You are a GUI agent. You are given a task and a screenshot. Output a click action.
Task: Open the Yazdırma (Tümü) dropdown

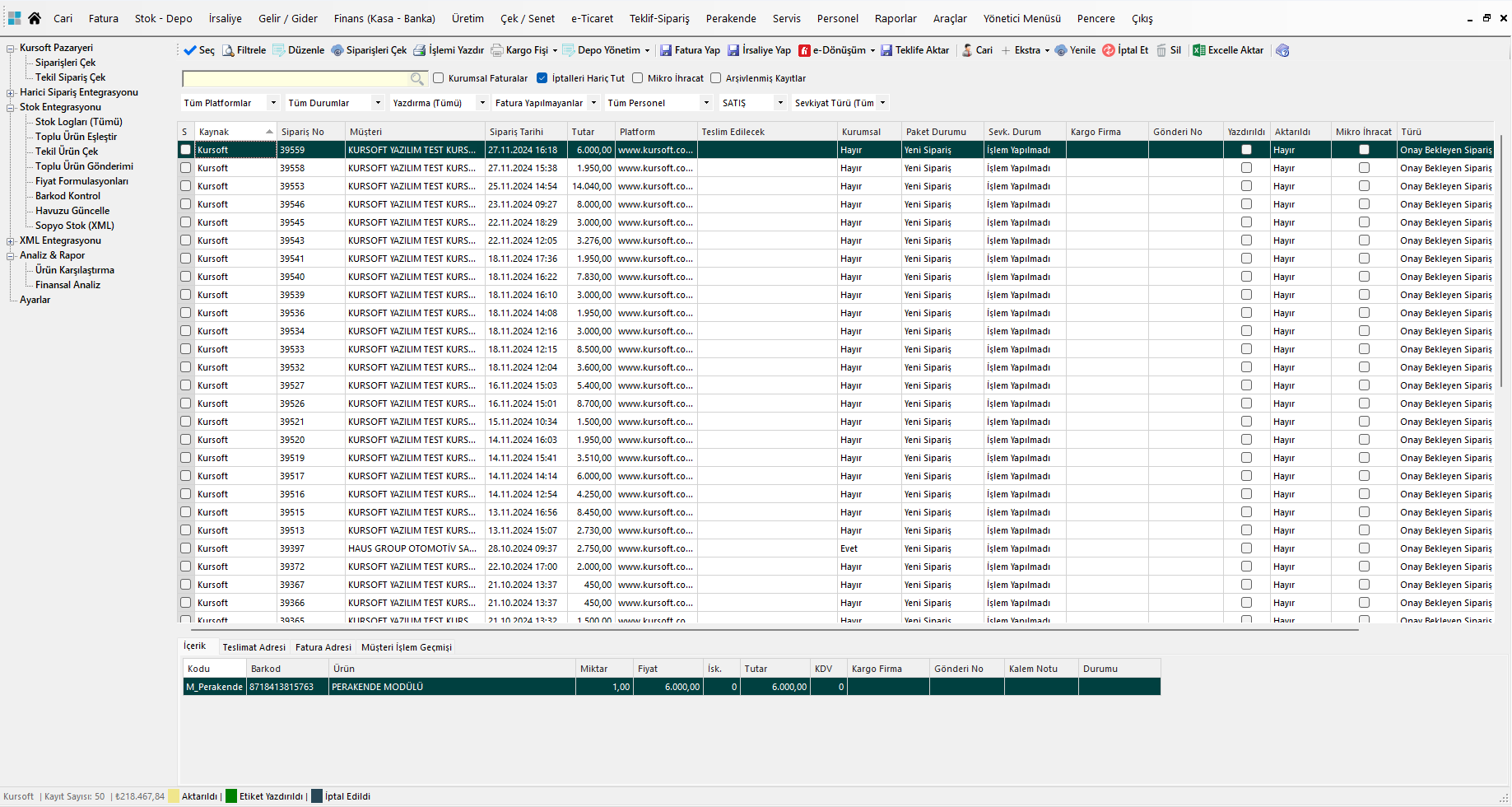(440, 103)
